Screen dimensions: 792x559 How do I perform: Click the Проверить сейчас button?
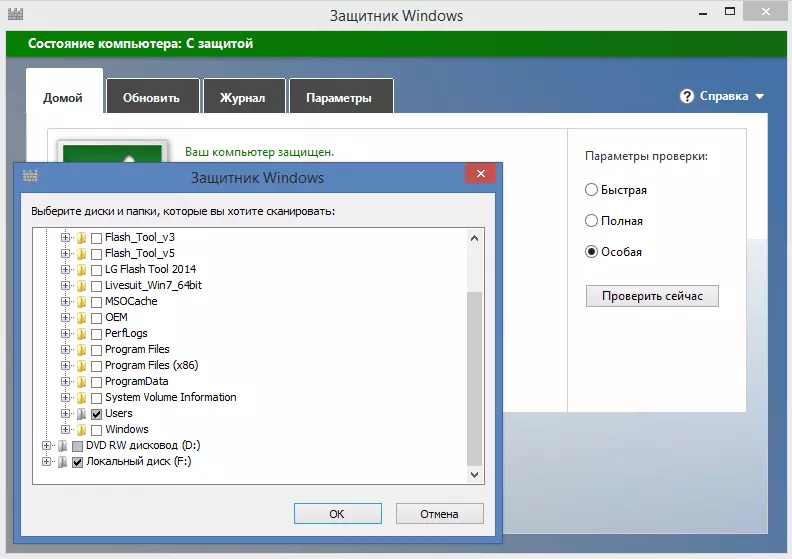[x=652, y=296]
